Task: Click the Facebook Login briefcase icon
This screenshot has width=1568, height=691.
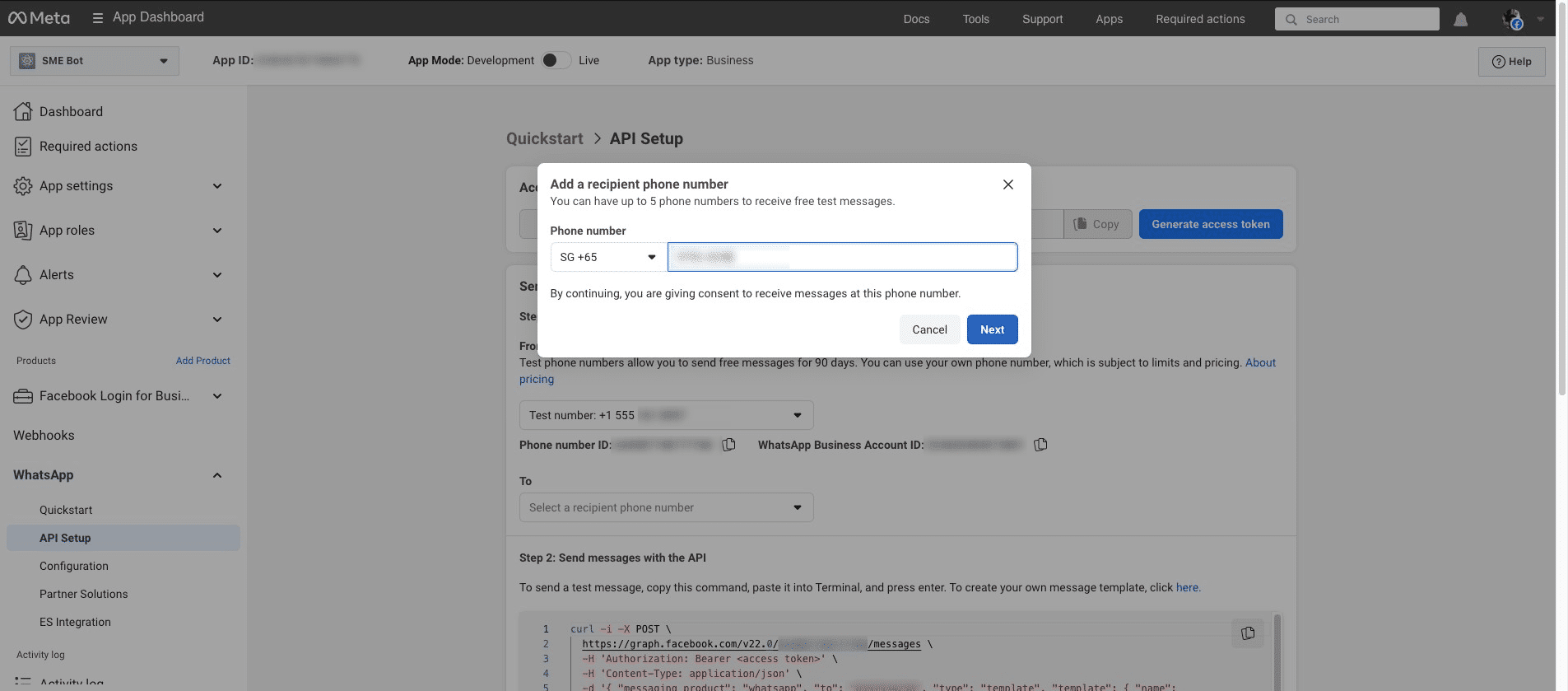Action: (23, 396)
